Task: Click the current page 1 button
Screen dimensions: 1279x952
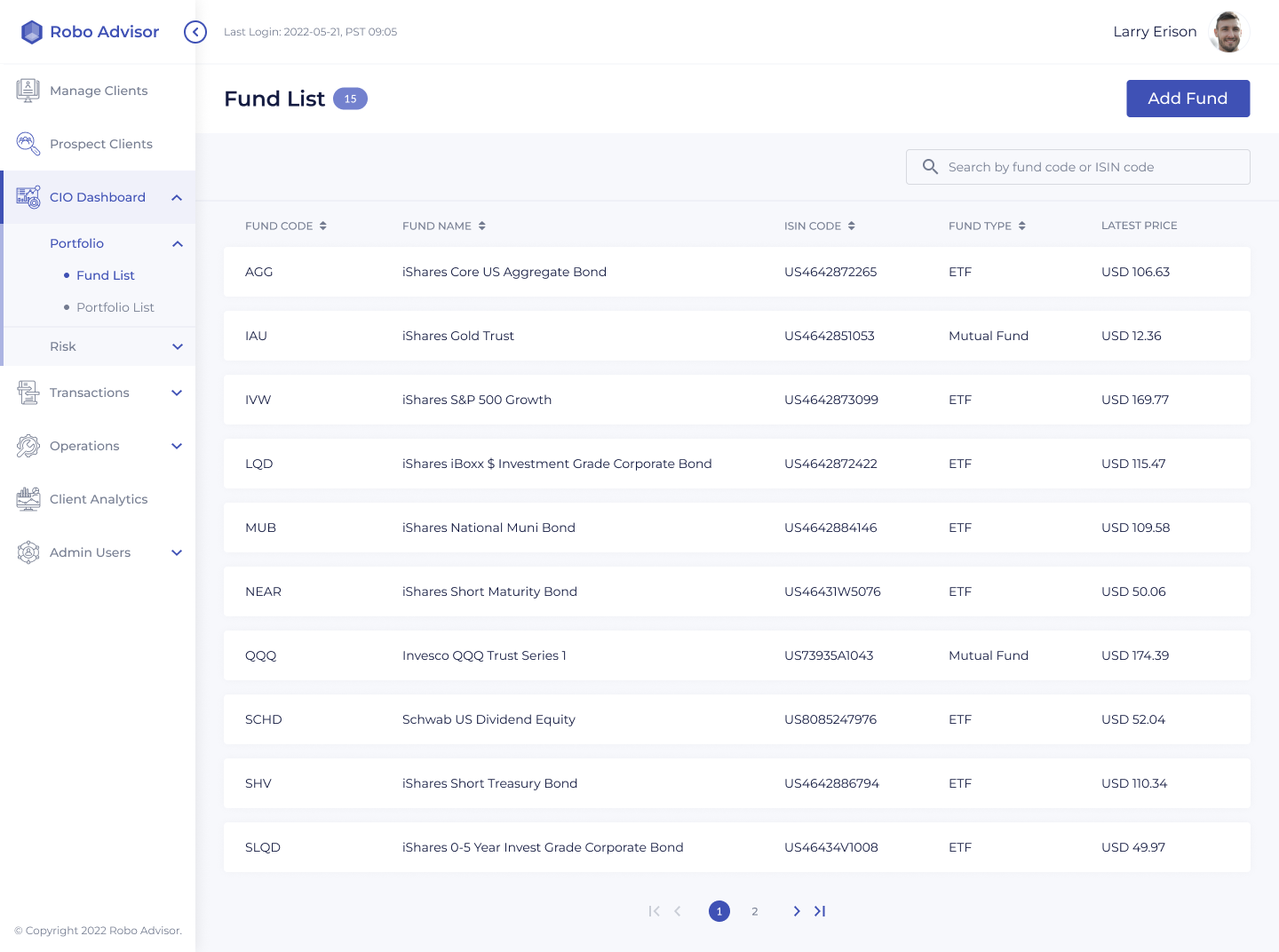Action: tap(719, 911)
